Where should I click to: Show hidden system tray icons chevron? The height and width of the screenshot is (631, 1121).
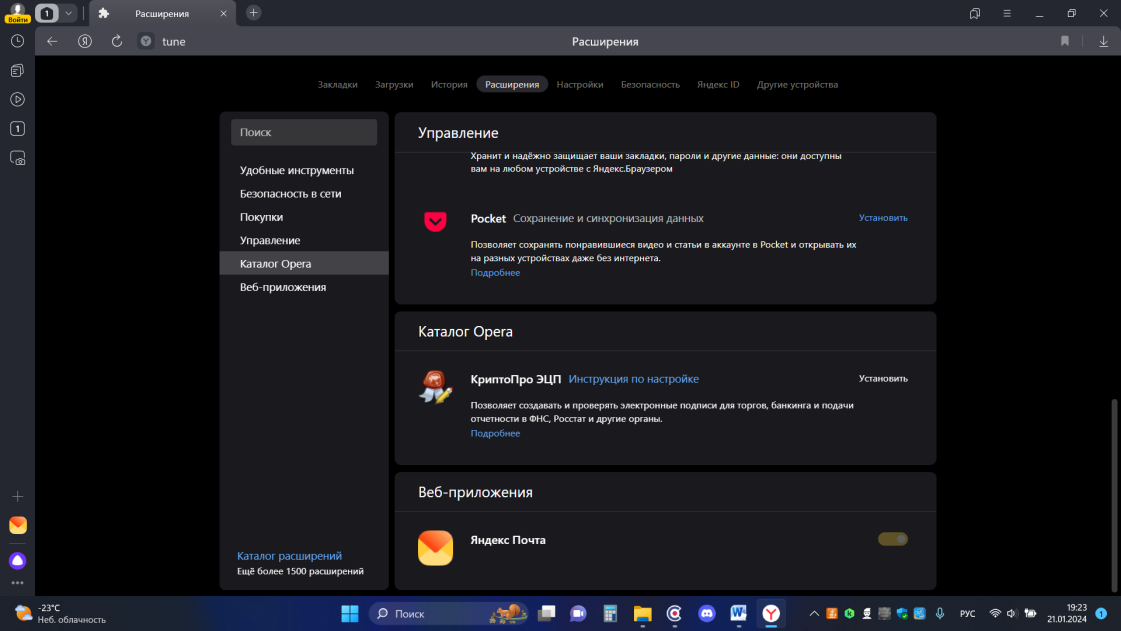point(814,613)
